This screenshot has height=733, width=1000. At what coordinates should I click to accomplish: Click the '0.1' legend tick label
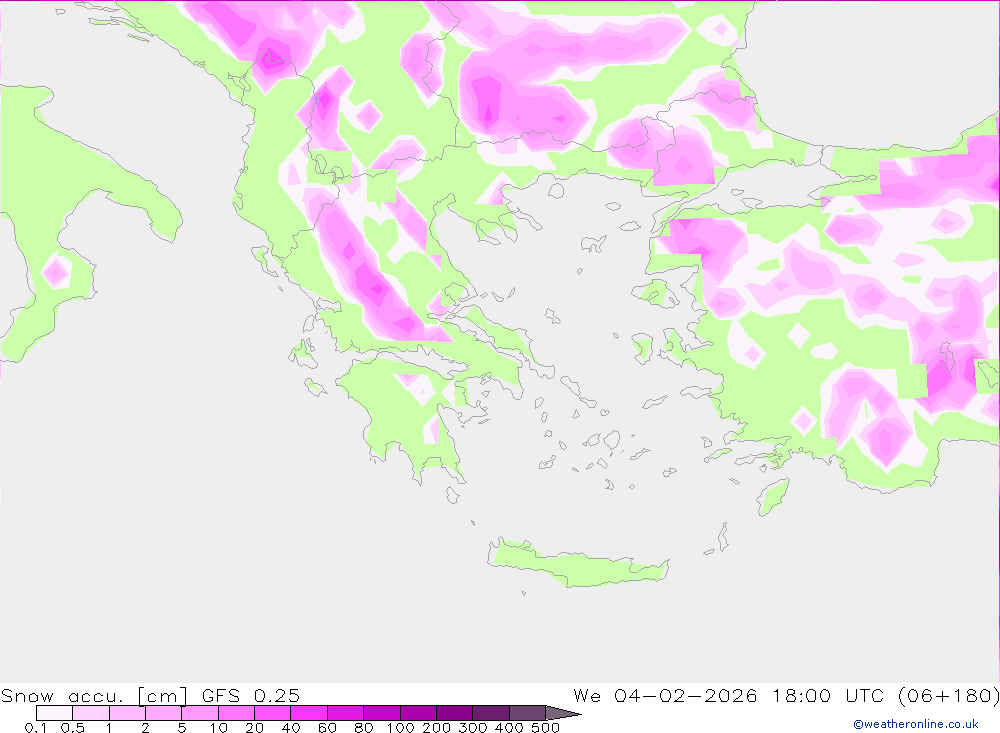click(x=35, y=727)
